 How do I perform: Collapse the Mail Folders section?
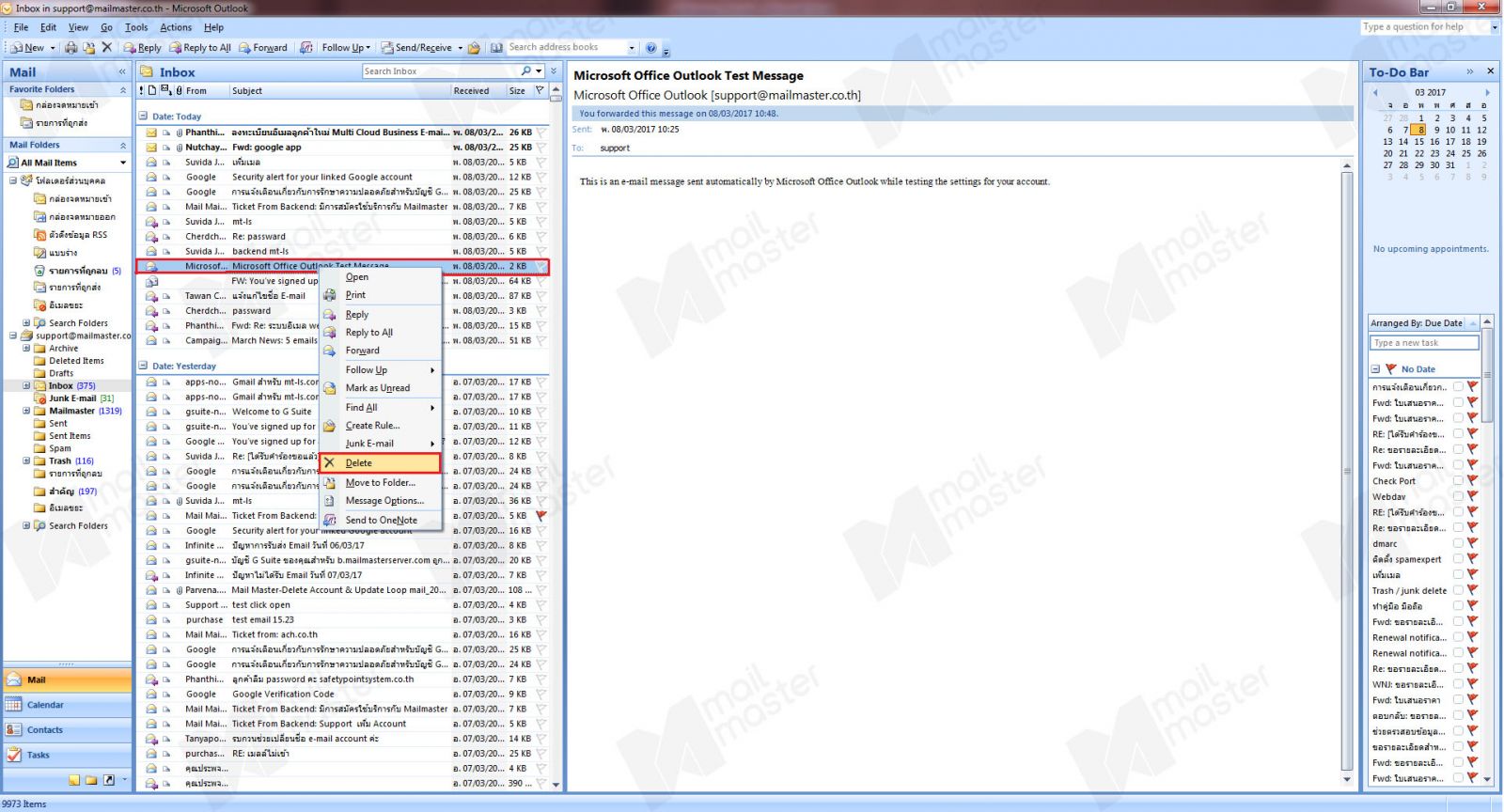[123, 146]
